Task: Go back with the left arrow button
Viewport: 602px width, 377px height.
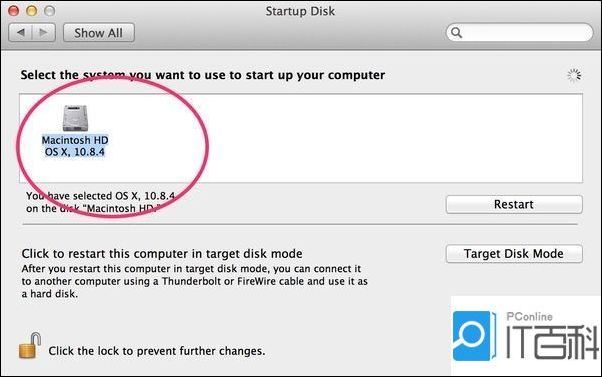Action: 21,33
